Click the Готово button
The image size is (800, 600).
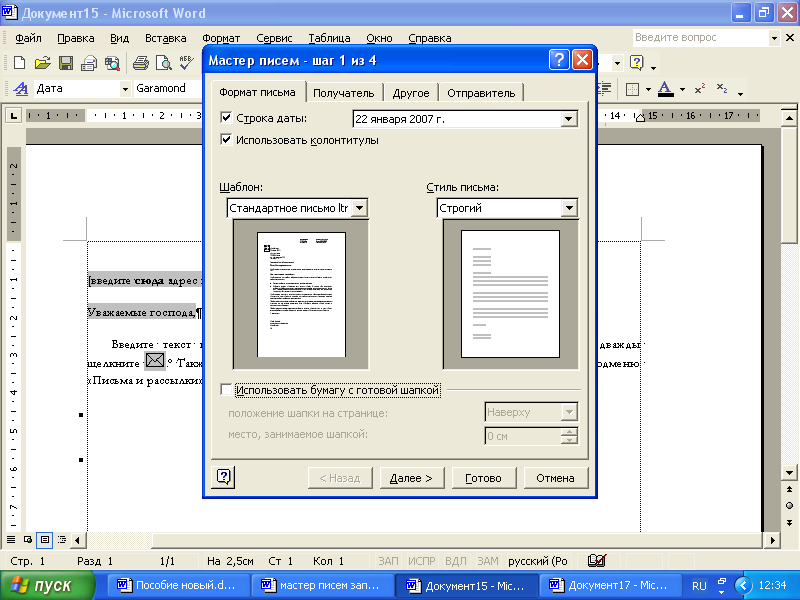(x=483, y=478)
